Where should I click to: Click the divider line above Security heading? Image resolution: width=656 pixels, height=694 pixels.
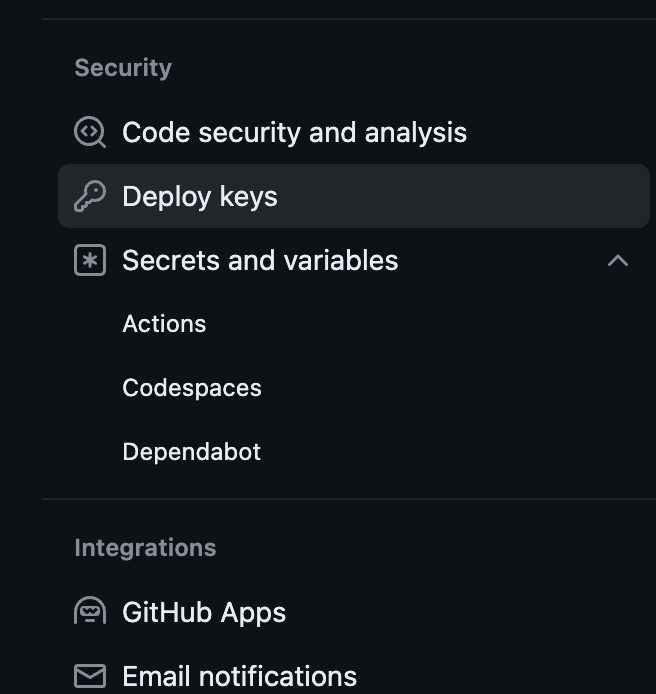point(348,19)
